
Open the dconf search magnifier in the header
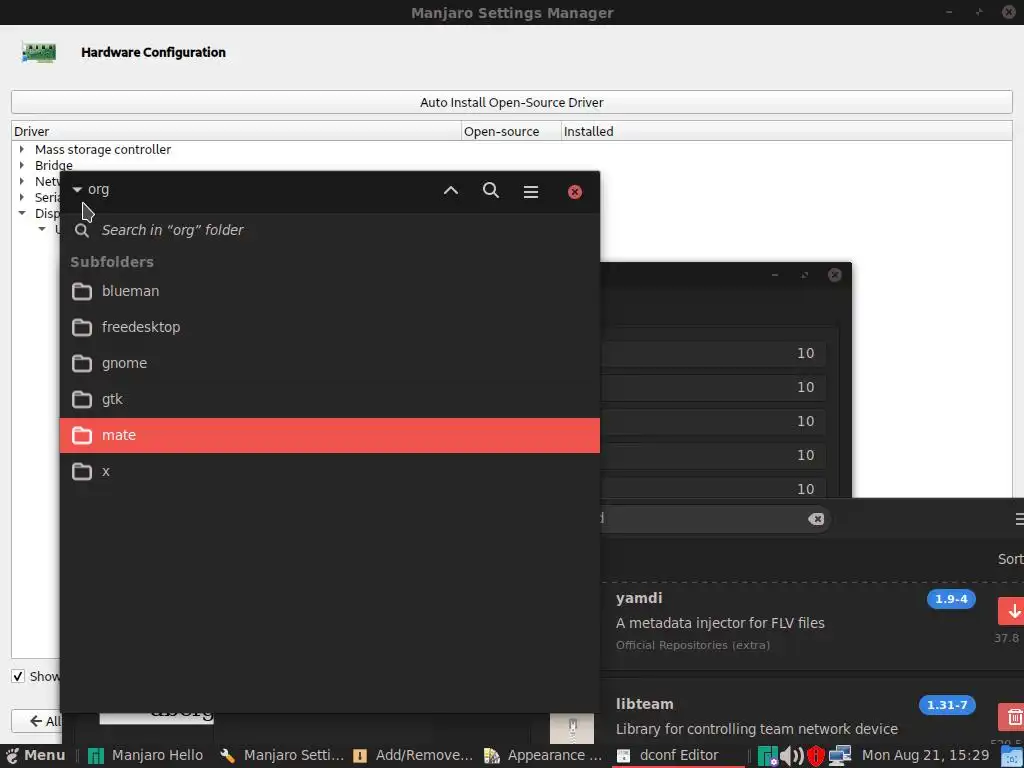(x=490, y=191)
